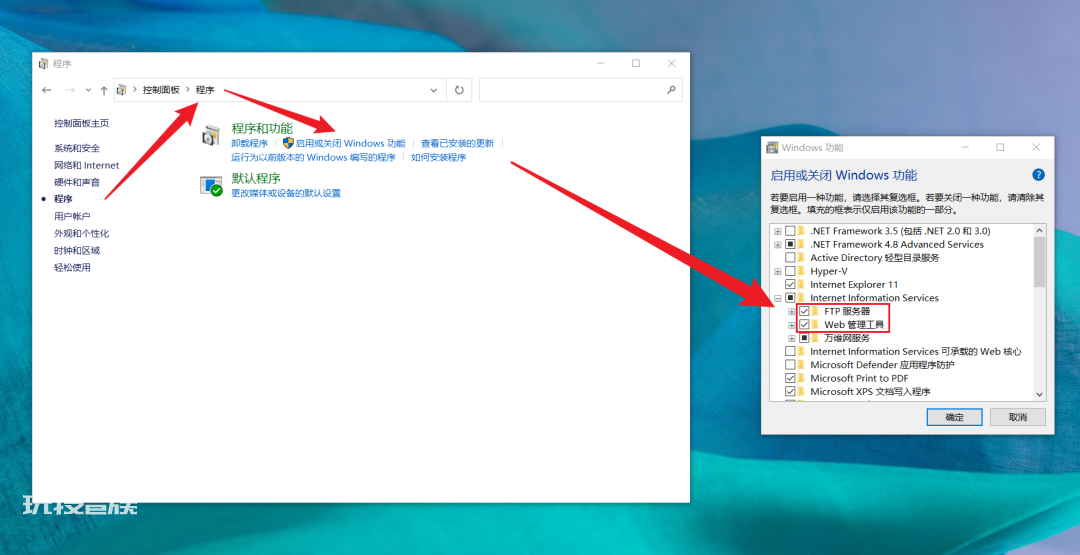Open the 默认程序 heading link
Image resolution: width=1080 pixels, height=555 pixels.
click(256, 178)
